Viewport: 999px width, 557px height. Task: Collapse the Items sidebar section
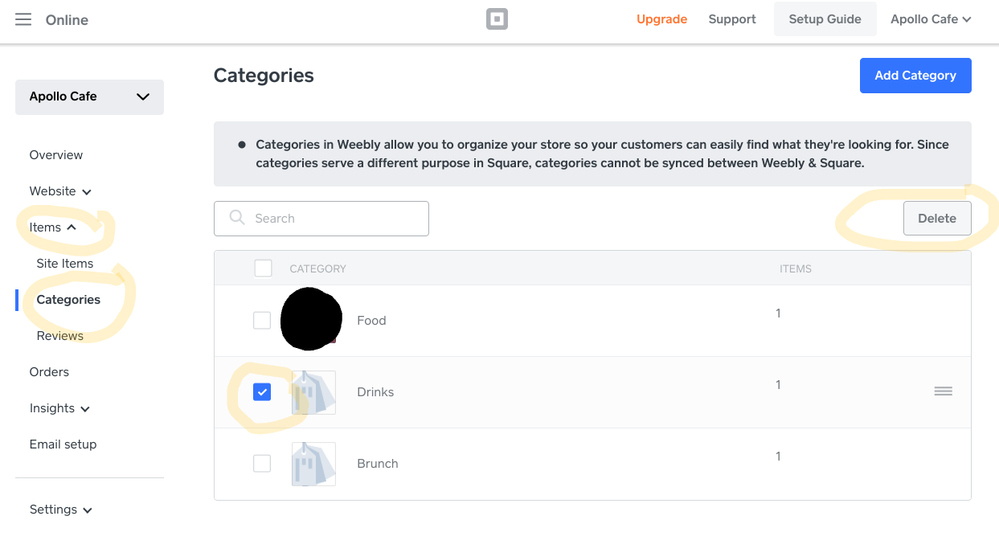(x=53, y=227)
